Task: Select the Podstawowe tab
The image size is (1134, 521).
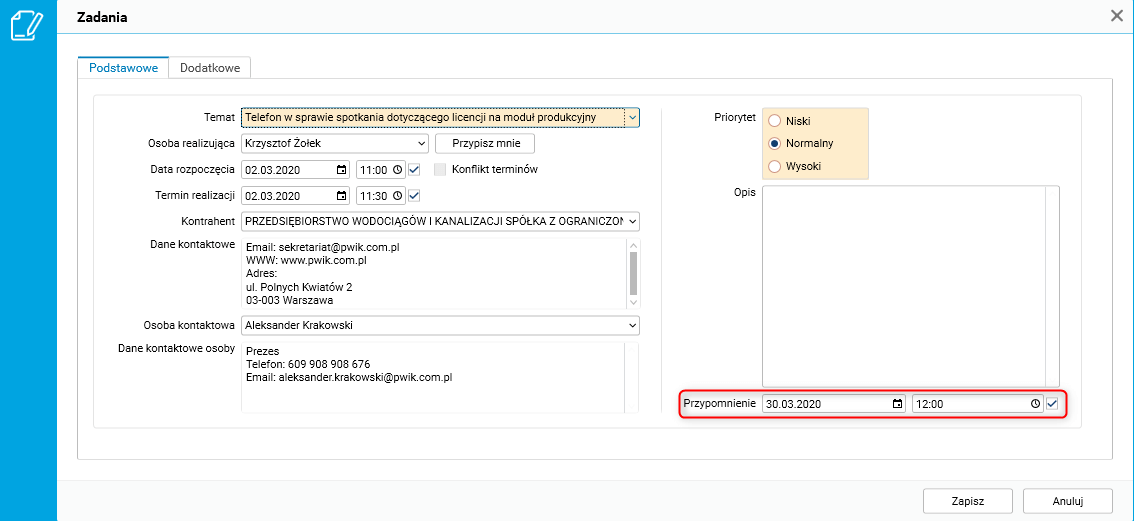Action: point(123,67)
